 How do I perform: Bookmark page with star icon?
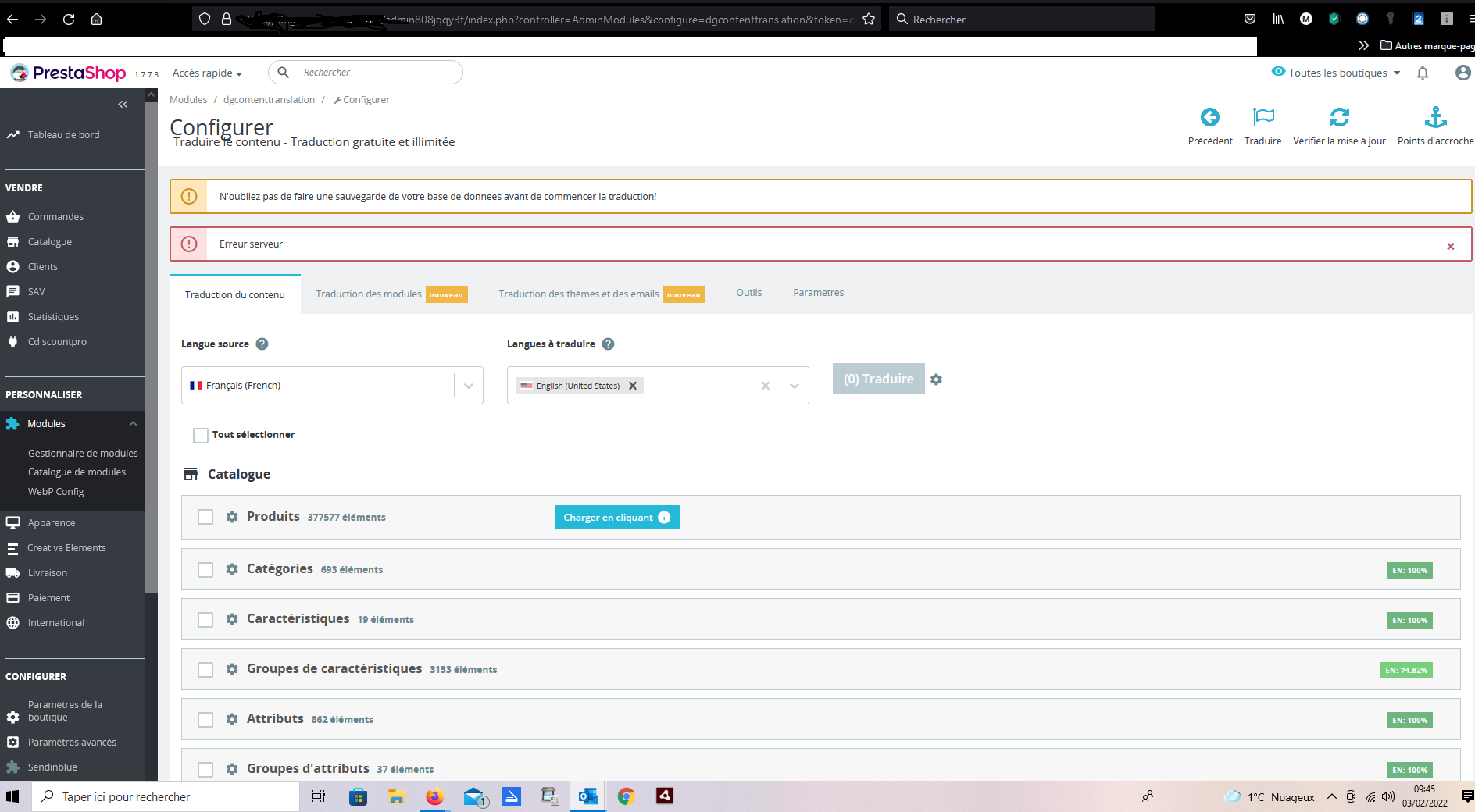[869, 19]
